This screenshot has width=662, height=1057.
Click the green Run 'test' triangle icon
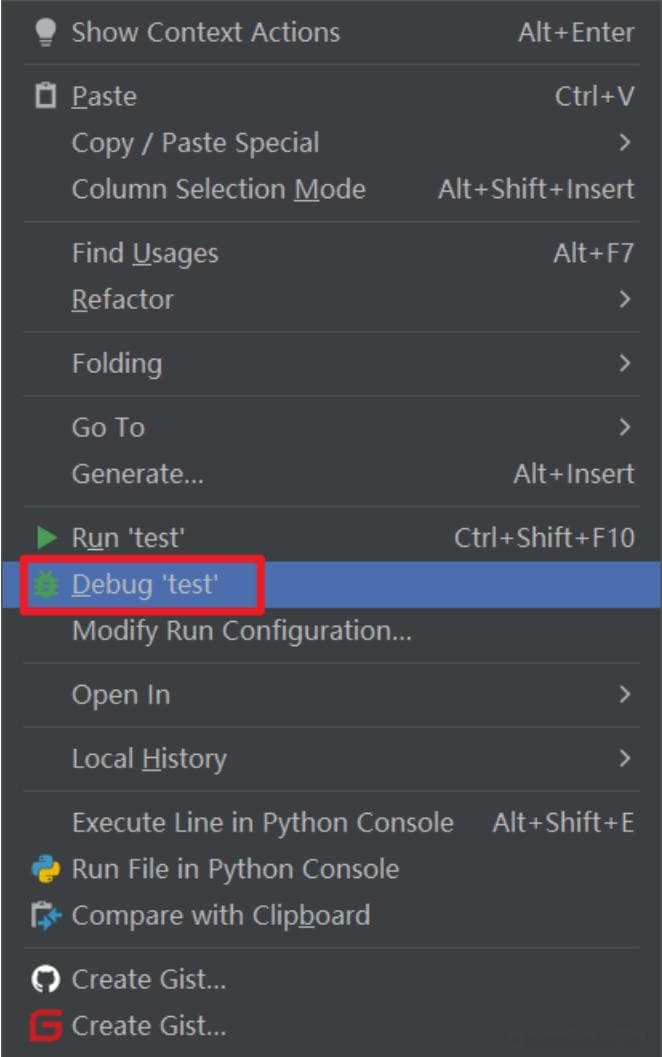tap(47, 537)
